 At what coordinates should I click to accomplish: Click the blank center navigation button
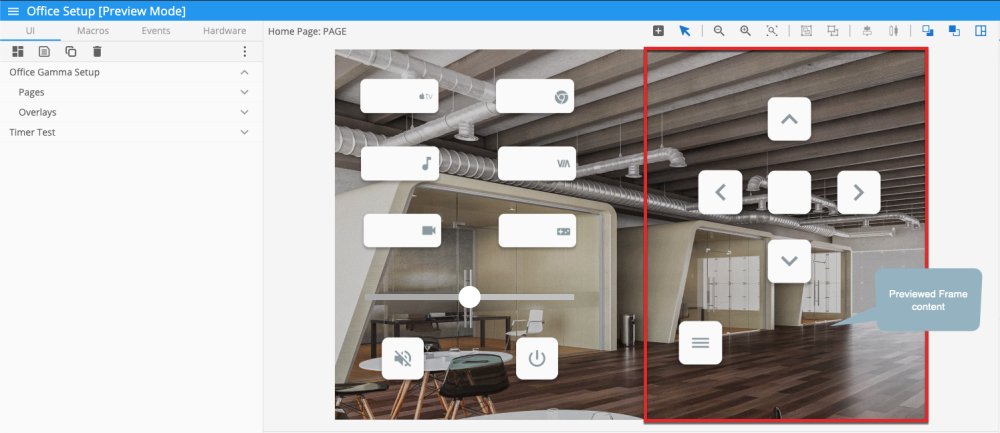(790, 192)
